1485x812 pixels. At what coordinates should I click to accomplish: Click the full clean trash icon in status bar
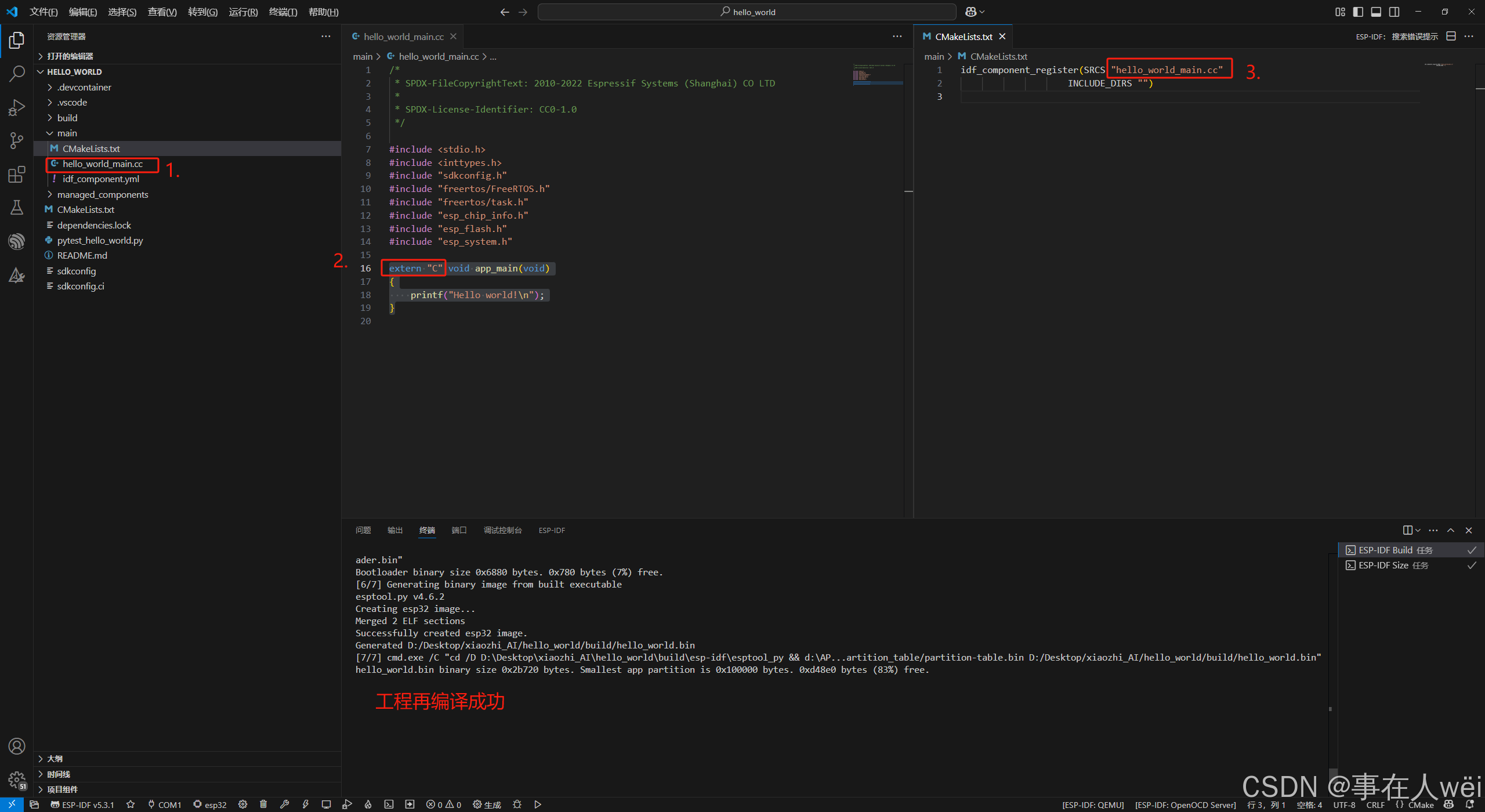(263, 804)
